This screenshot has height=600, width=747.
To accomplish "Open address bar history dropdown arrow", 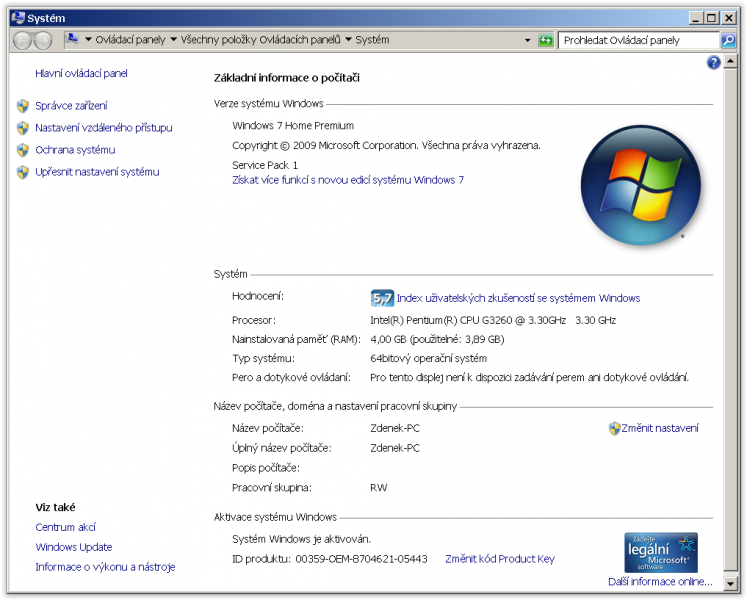I will [527, 41].
